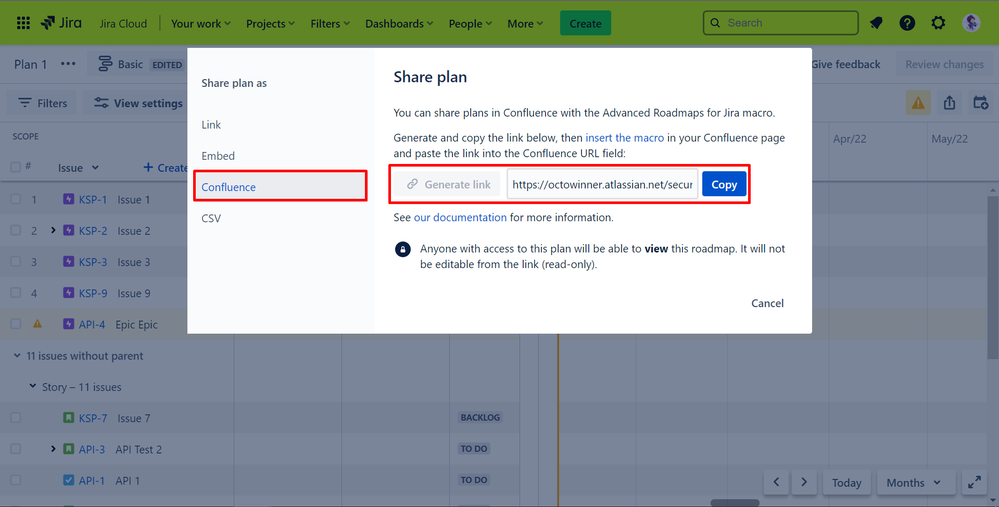
Task: Click the Today button
Action: [847, 483]
